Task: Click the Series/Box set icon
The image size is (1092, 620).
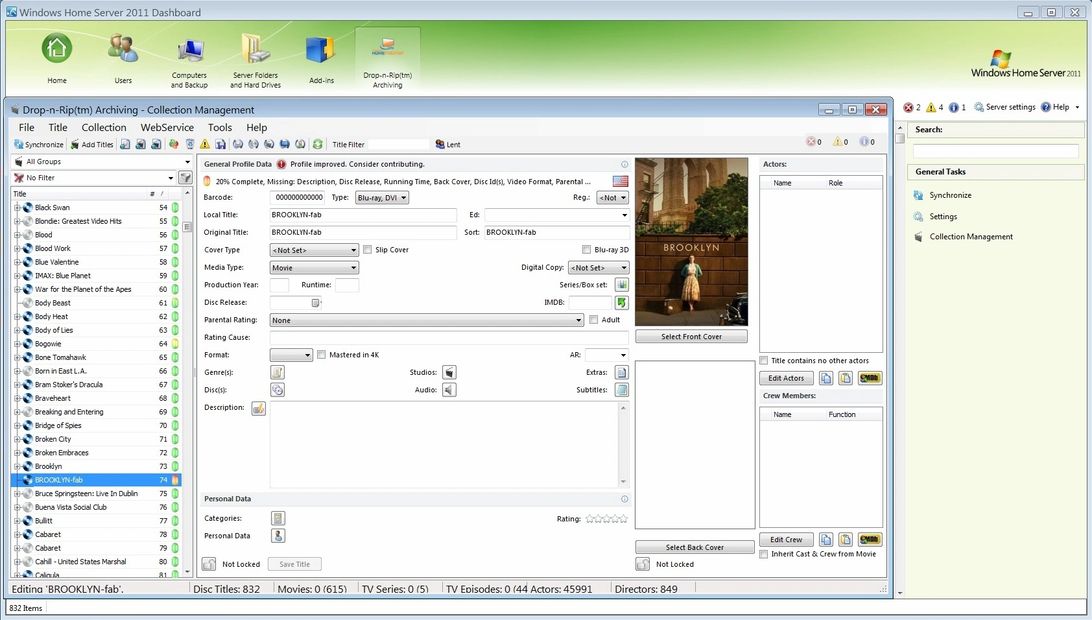Action: point(621,285)
